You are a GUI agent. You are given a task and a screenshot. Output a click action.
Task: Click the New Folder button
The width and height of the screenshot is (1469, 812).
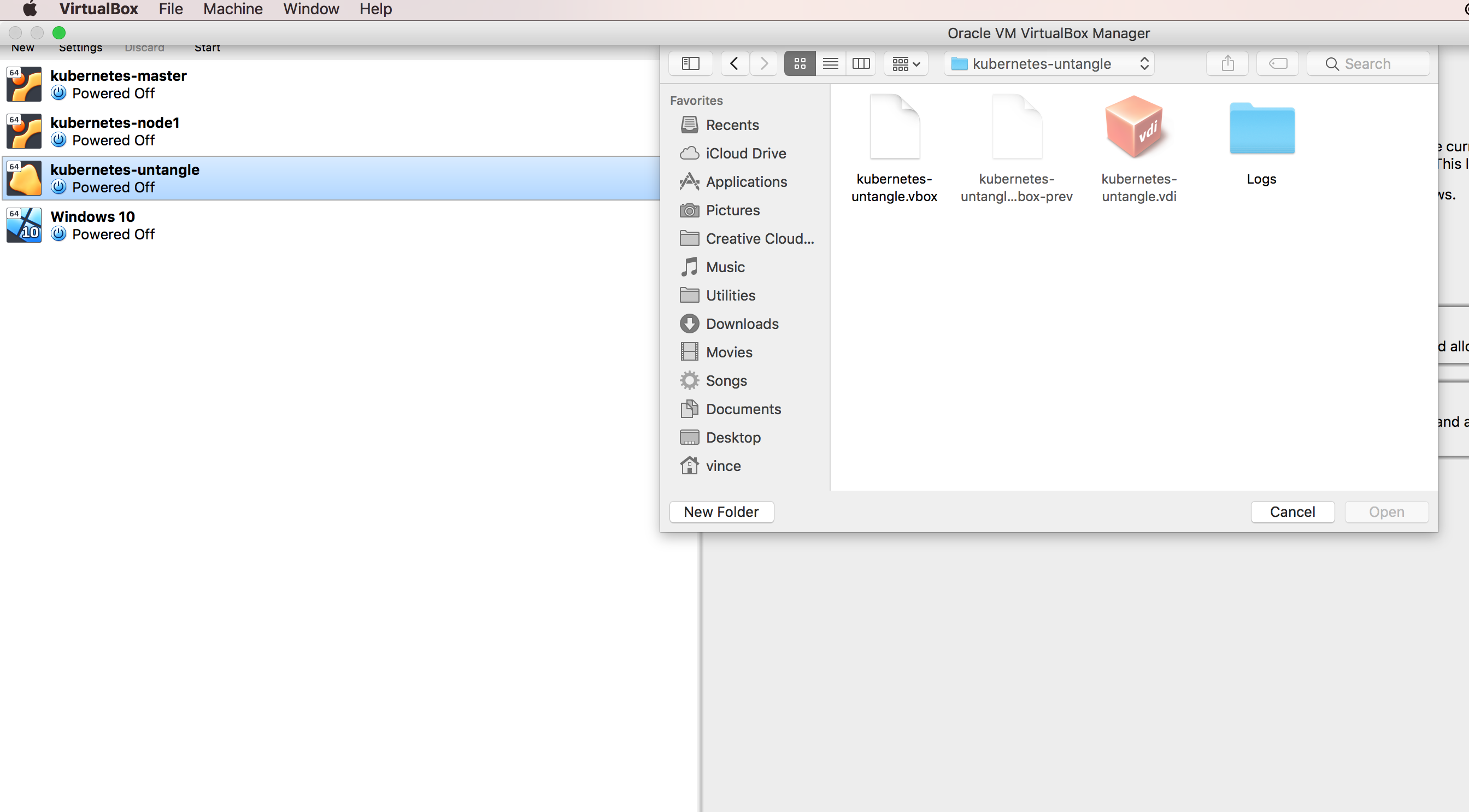click(721, 512)
